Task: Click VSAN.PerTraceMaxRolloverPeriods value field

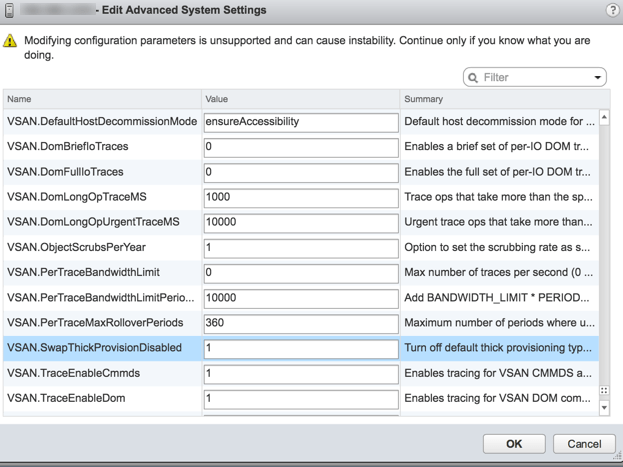Action: [x=300, y=323]
